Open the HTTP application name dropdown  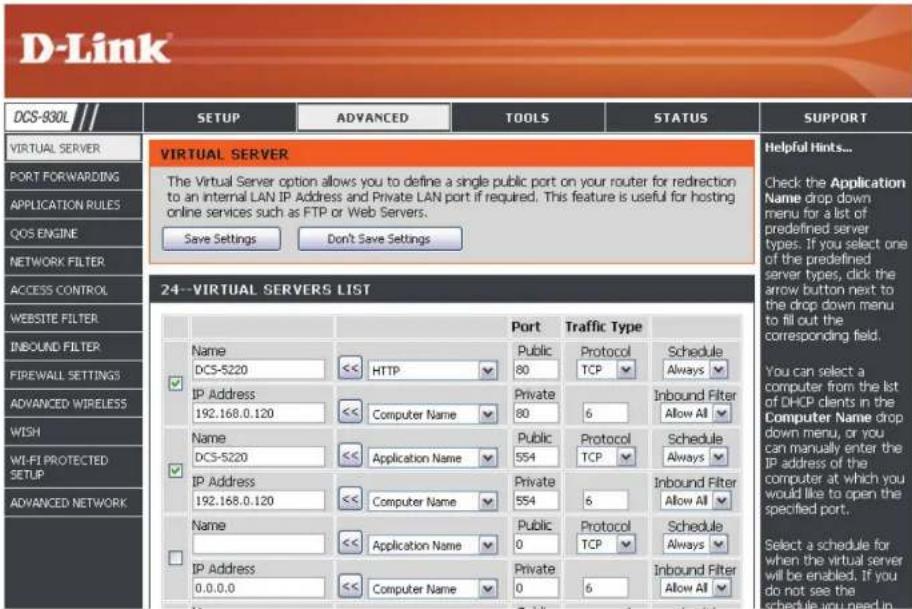(x=433, y=370)
